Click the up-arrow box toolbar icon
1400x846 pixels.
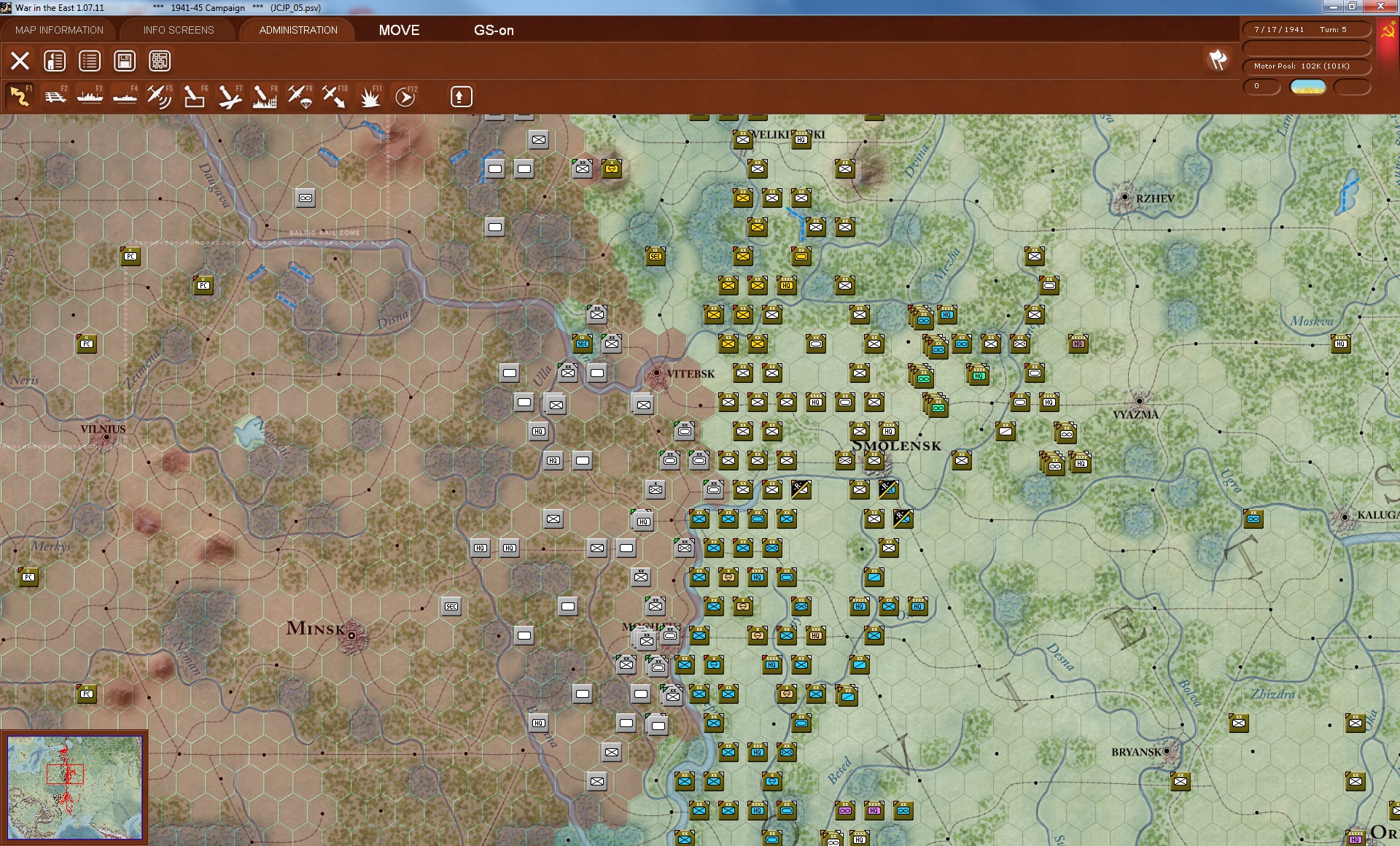[x=461, y=96]
